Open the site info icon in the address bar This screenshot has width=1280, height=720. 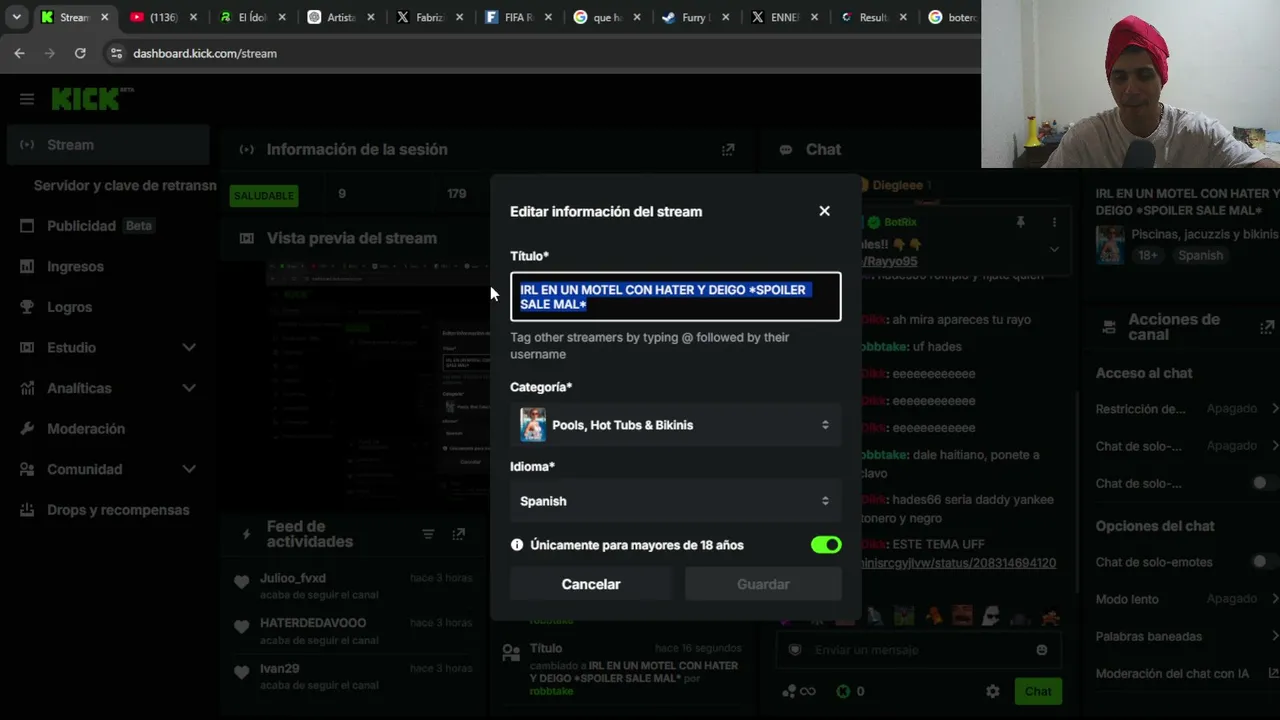(116, 53)
